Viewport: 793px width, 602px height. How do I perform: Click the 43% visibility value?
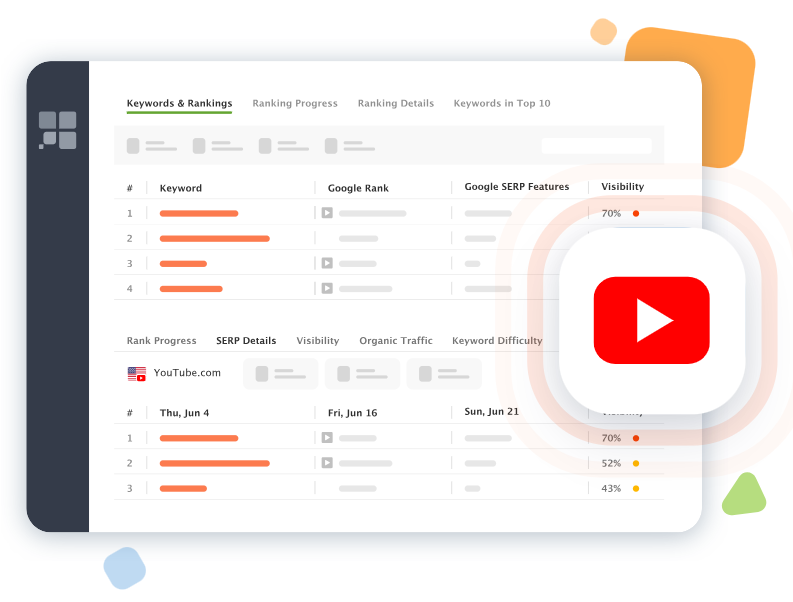[611, 489]
